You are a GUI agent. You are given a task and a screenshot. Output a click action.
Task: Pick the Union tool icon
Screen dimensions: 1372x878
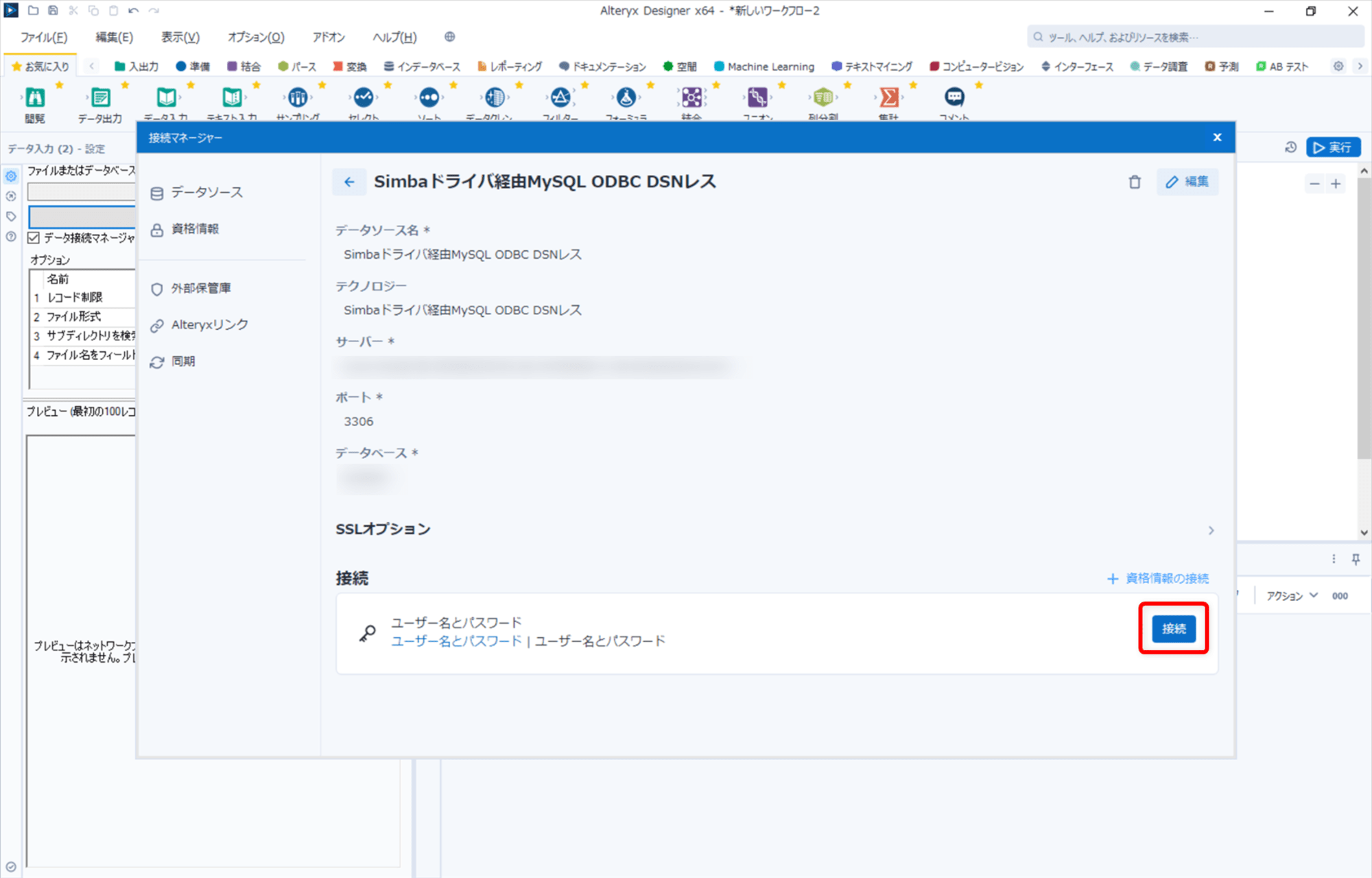tap(757, 97)
